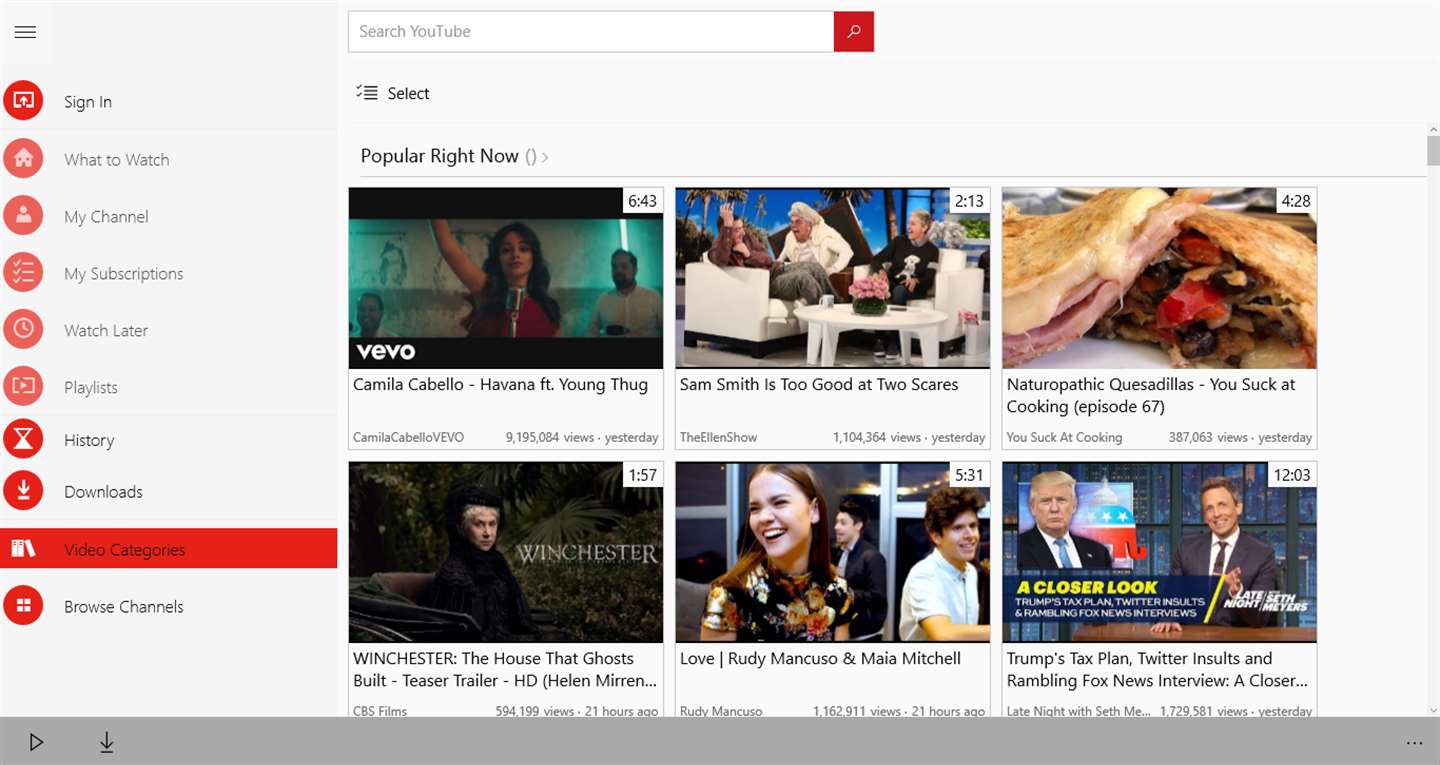The height and width of the screenshot is (765, 1440).
Task: Click the red search magnifier button
Action: (x=854, y=31)
